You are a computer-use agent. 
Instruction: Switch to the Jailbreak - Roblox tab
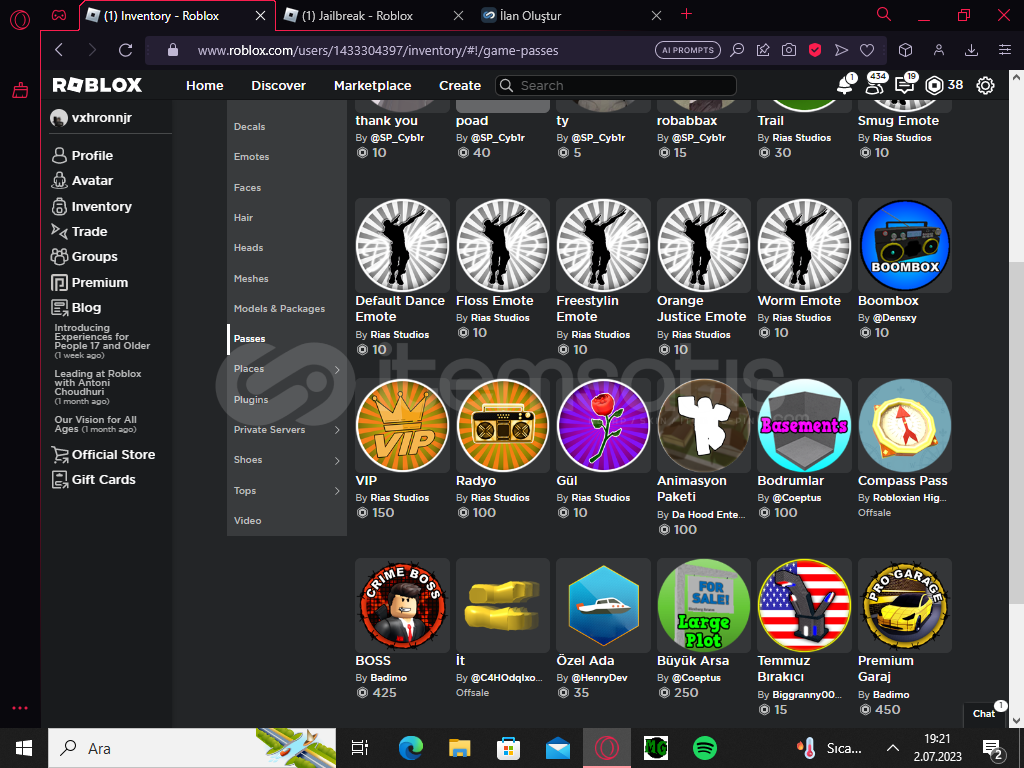pyautogui.click(x=357, y=16)
